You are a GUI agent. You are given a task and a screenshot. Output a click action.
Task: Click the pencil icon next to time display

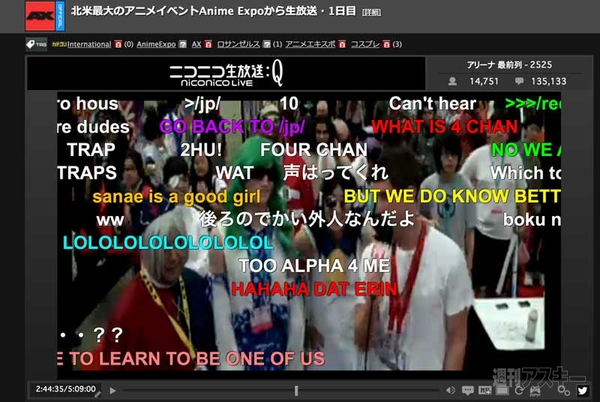click(x=98, y=393)
